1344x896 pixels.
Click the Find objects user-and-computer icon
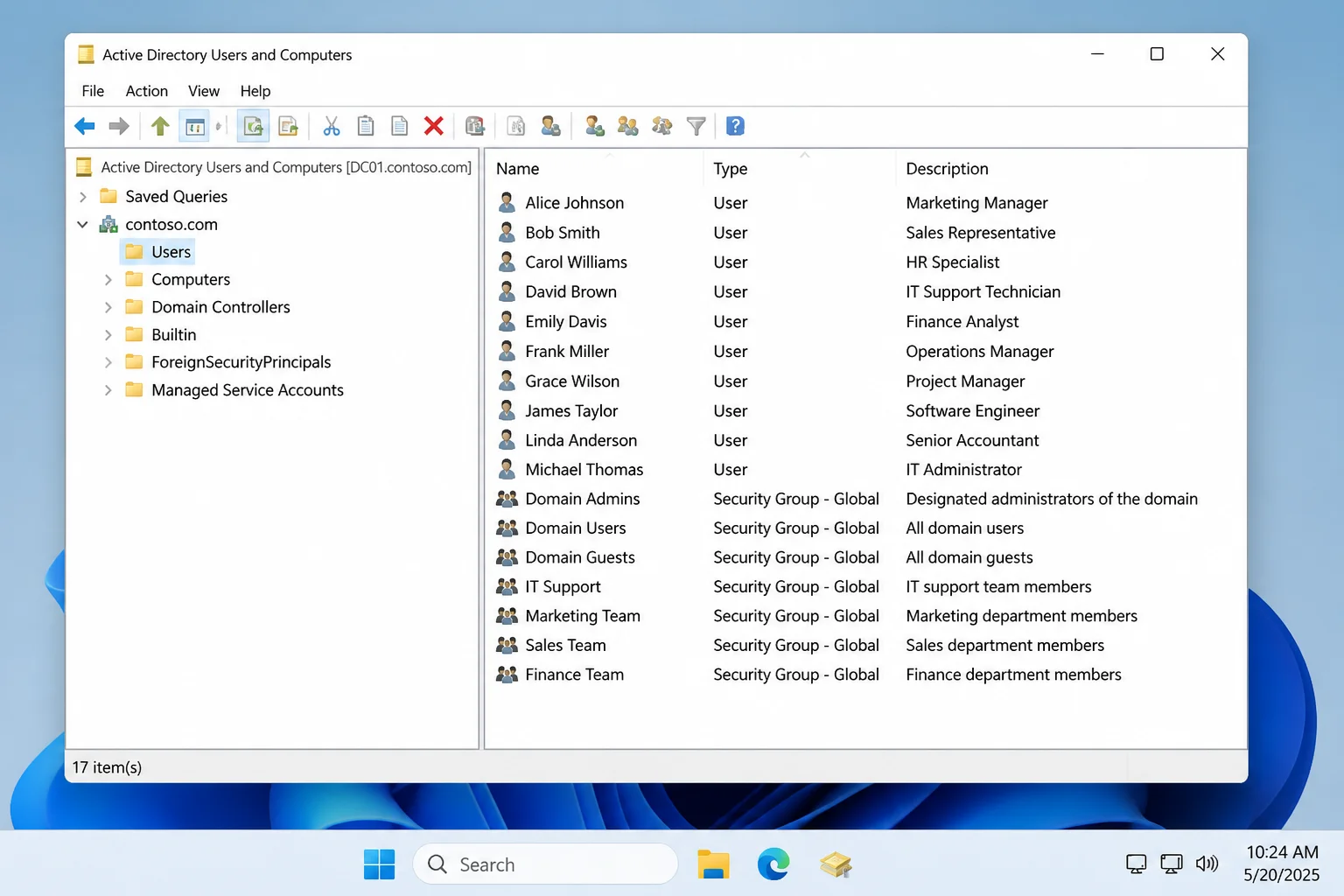coord(550,127)
